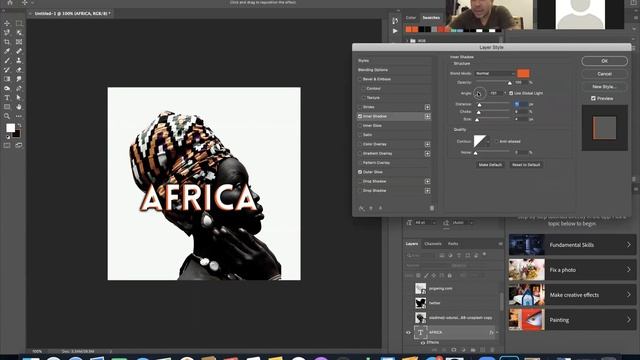Select the Path Selection arrow tool
The width and height of the screenshot is (640, 360).
point(19,98)
